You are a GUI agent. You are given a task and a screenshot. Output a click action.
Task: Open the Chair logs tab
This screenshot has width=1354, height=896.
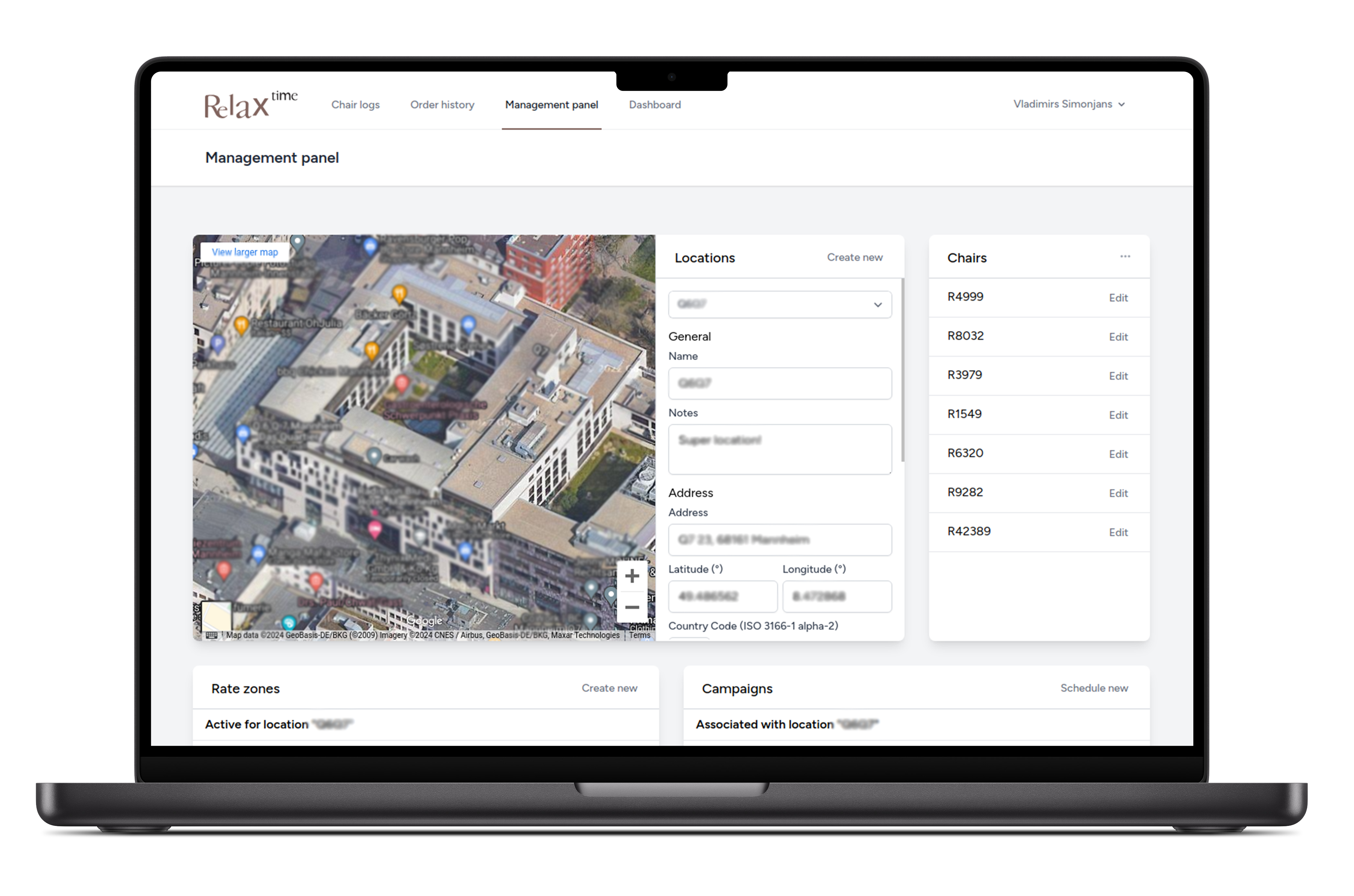pos(355,104)
